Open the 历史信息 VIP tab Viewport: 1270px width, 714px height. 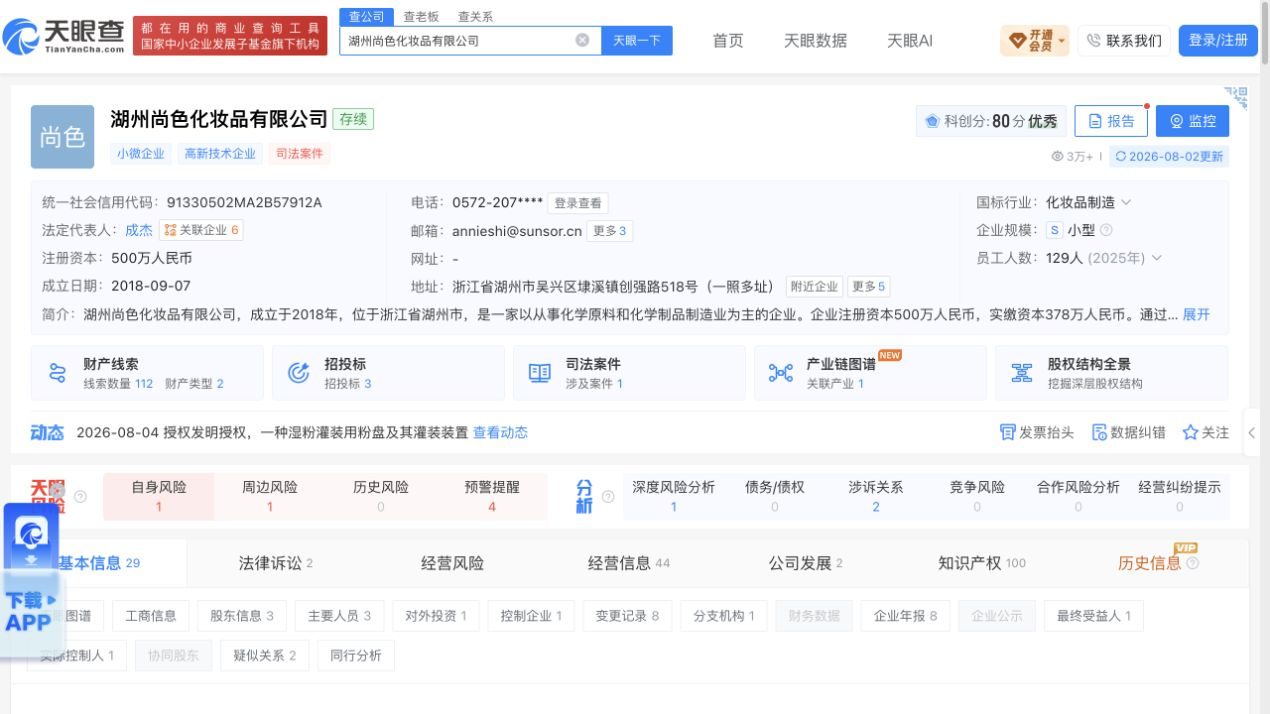(1149, 563)
